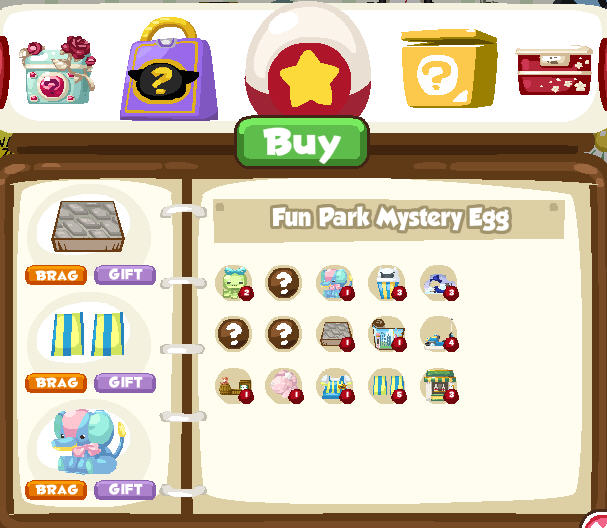
Task: Brag about the striped curtains
Action: click(x=56, y=383)
